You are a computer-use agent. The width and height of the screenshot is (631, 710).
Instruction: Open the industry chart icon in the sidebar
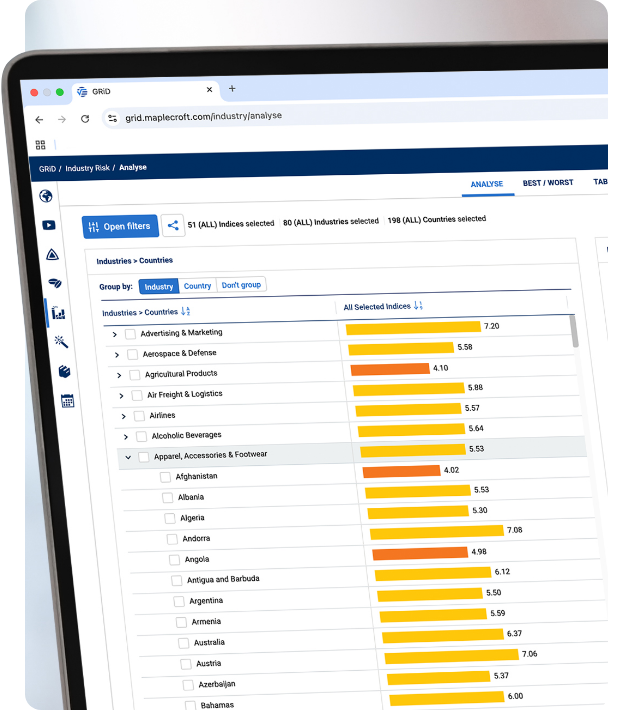pyautogui.click(x=58, y=313)
